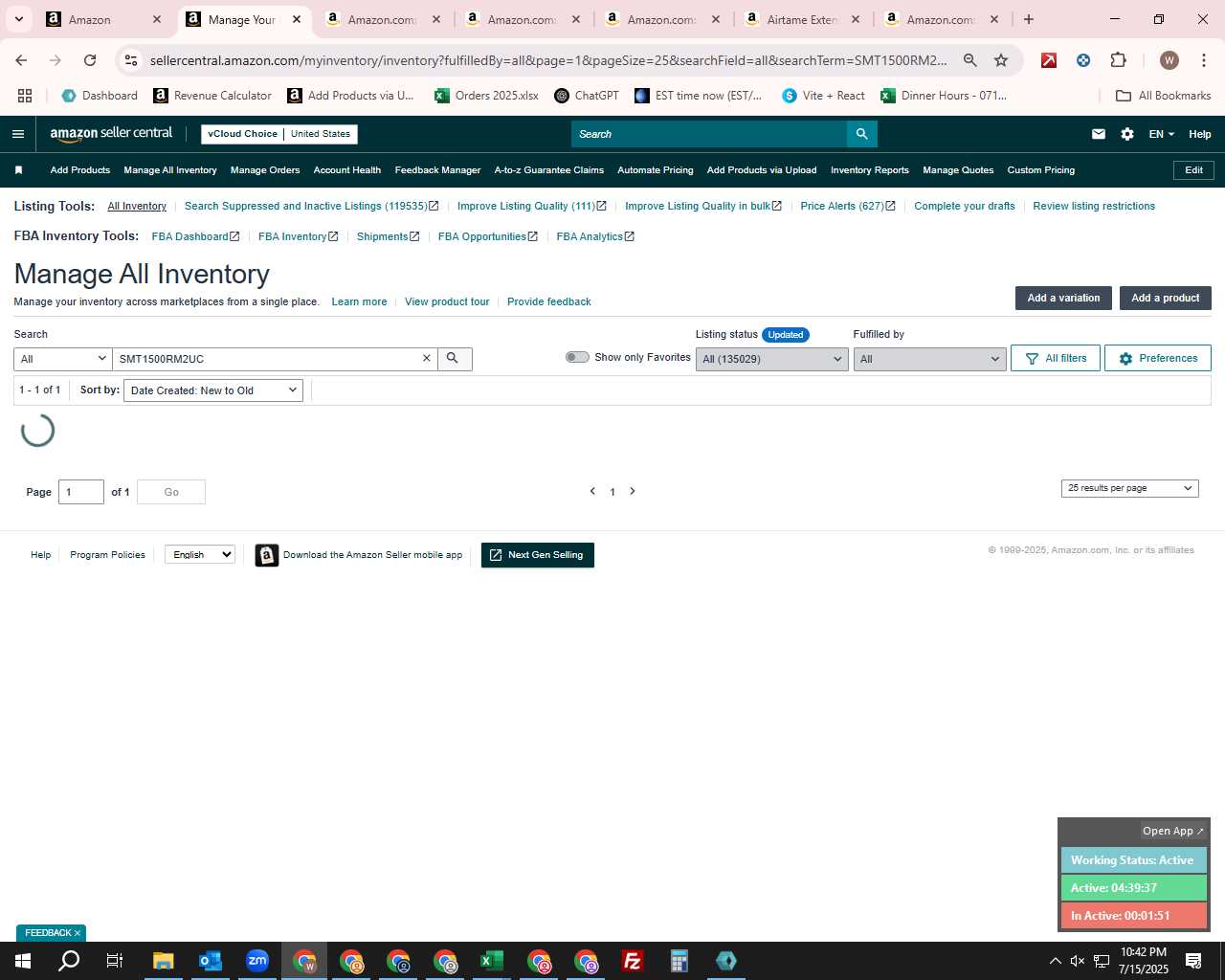
Task: Open the Chrome profile avatar W
Action: tap(1169, 60)
